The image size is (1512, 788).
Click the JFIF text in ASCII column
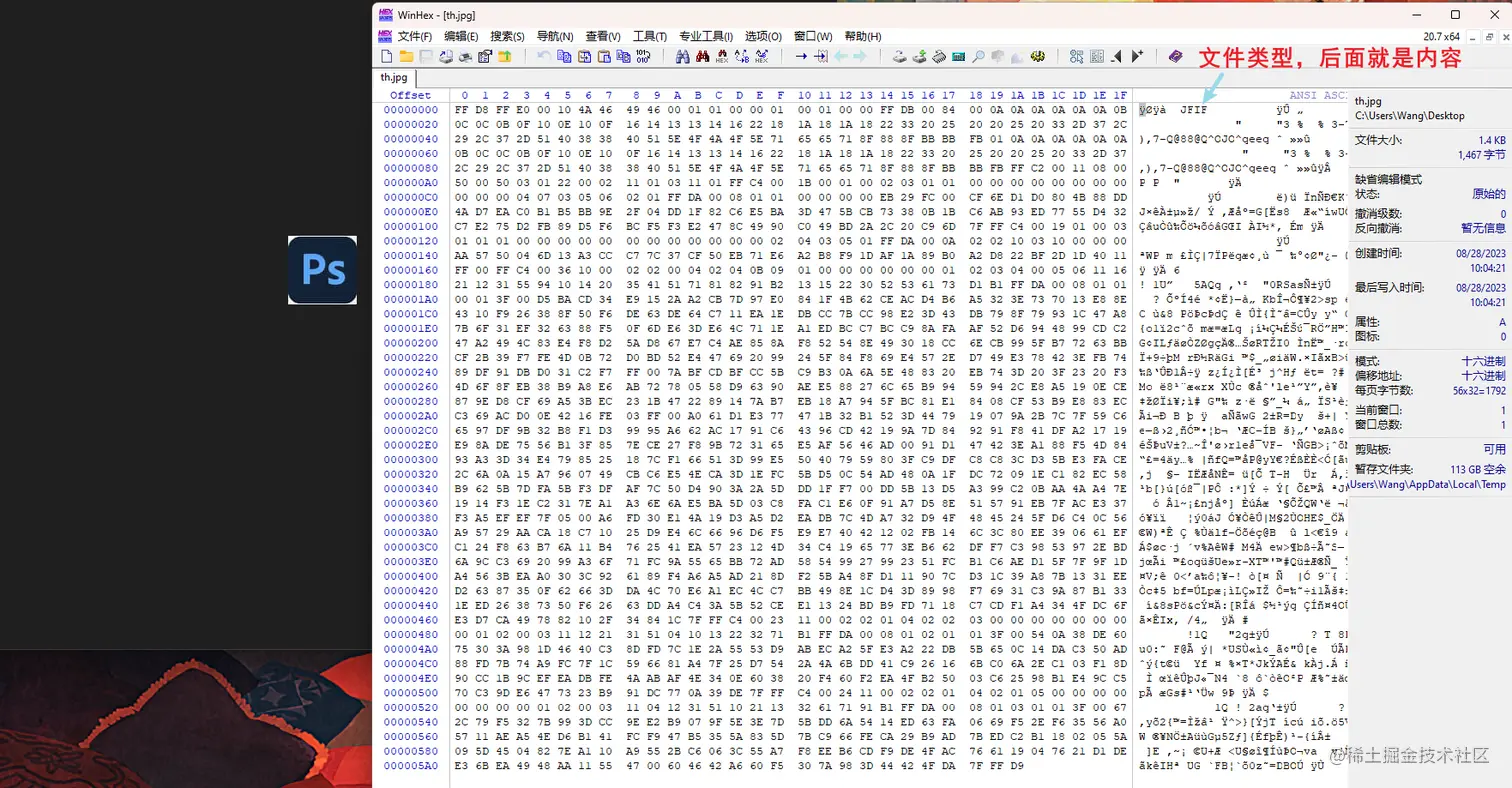pos(1193,110)
